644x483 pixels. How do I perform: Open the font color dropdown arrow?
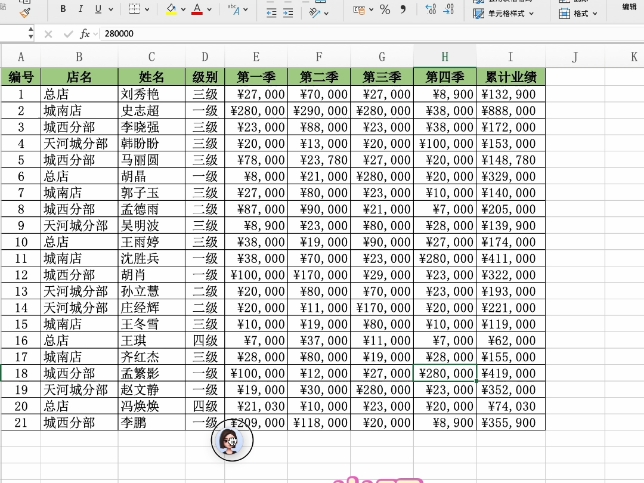pos(209,9)
